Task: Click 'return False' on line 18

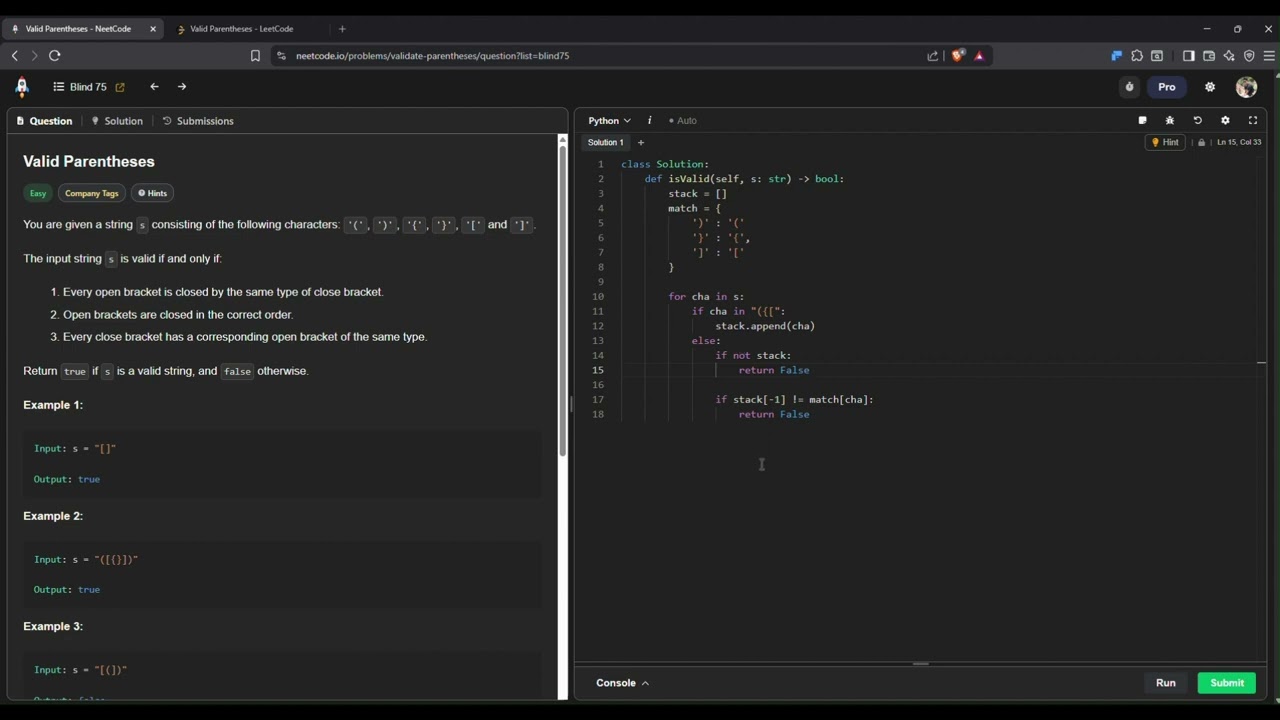Action: [774, 414]
